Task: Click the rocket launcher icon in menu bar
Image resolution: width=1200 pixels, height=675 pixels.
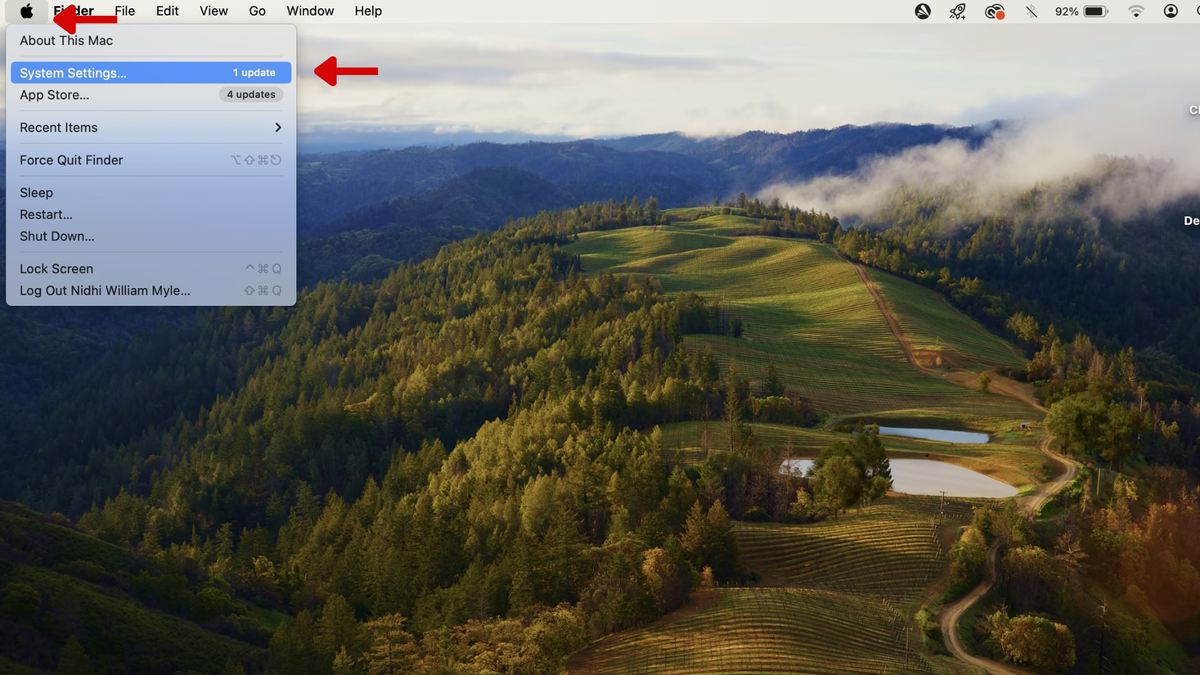Action: pos(957,11)
